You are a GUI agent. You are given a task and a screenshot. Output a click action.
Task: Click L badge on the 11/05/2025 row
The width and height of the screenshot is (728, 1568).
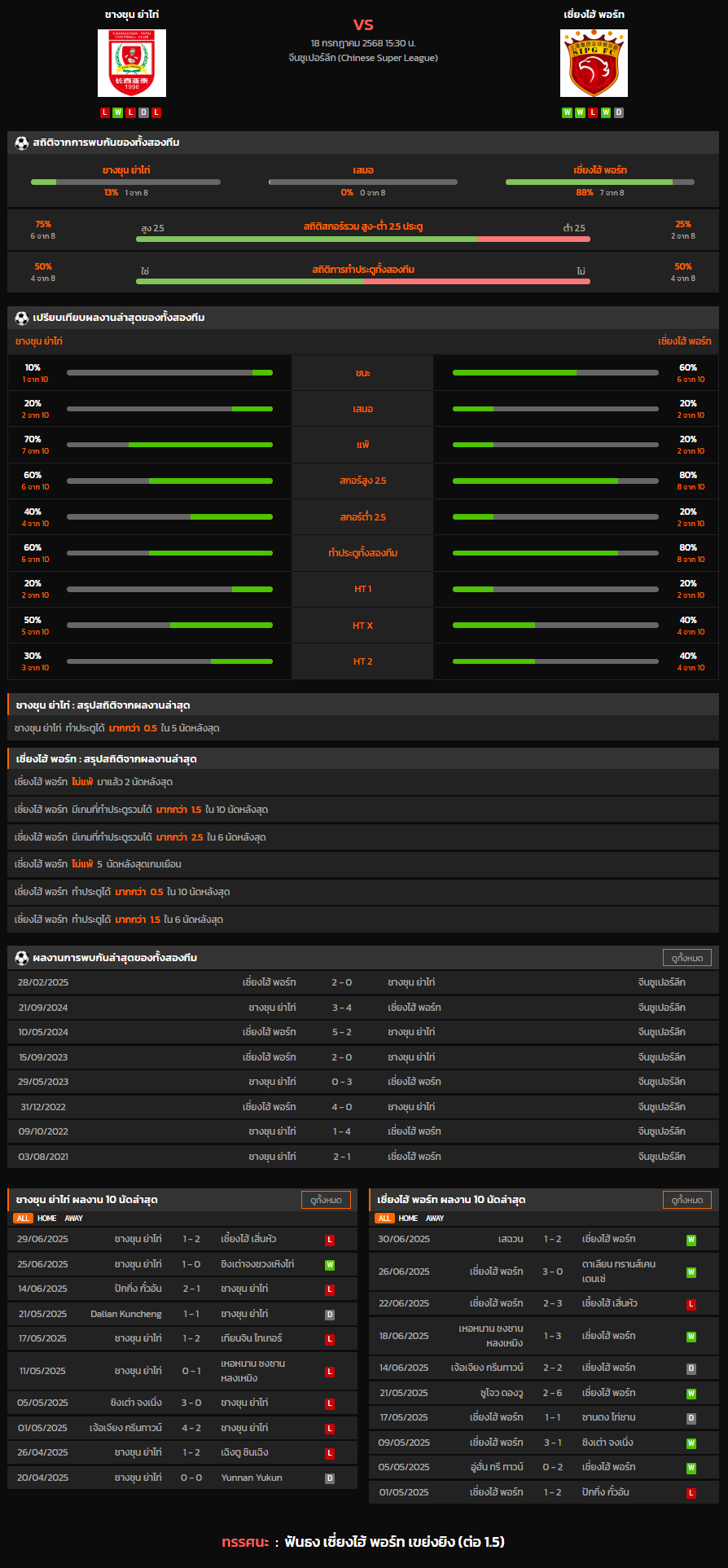pyautogui.click(x=330, y=1372)
